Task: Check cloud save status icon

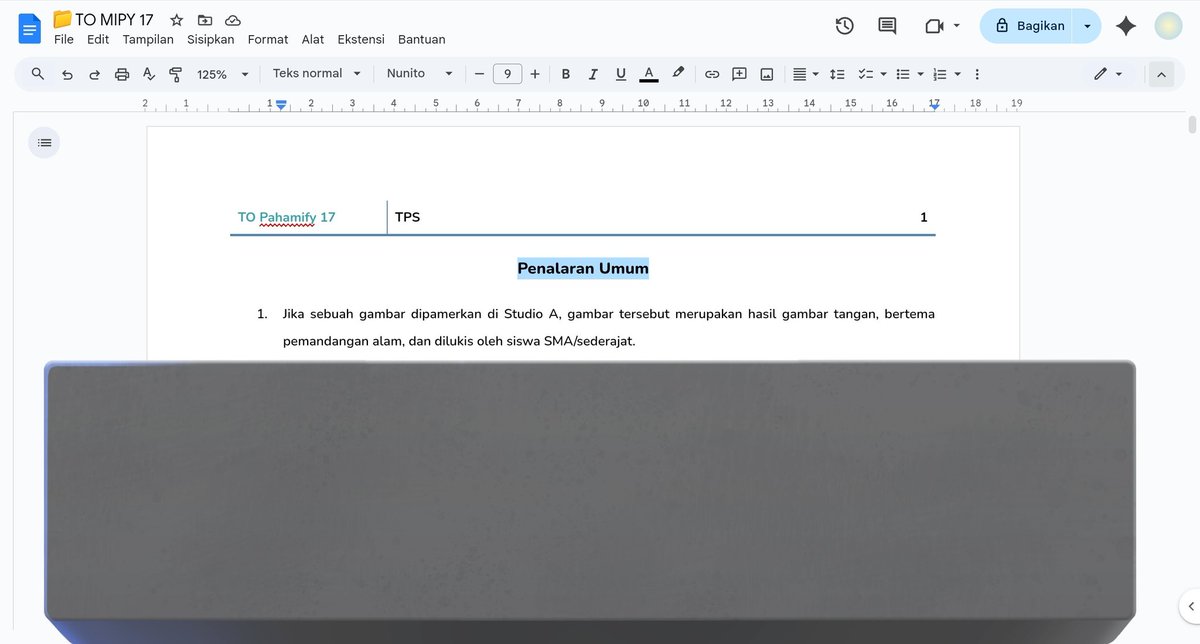Action: (x=233, y=20)
